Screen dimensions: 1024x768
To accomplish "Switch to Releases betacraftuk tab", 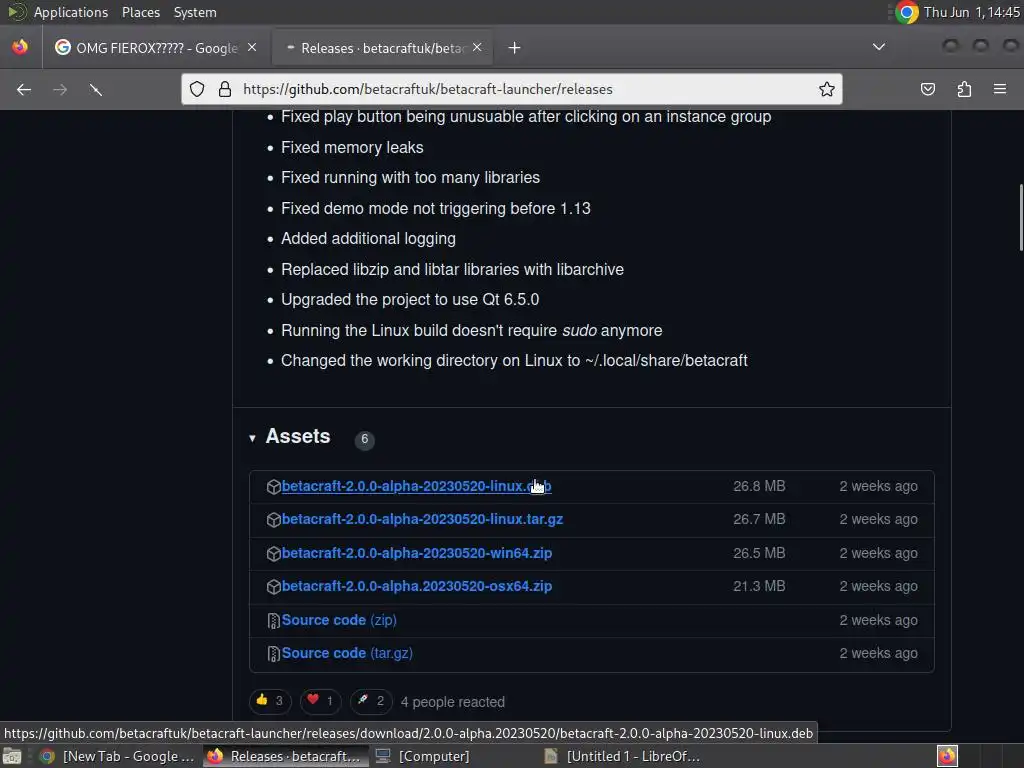I will click(x=382, y=48).
